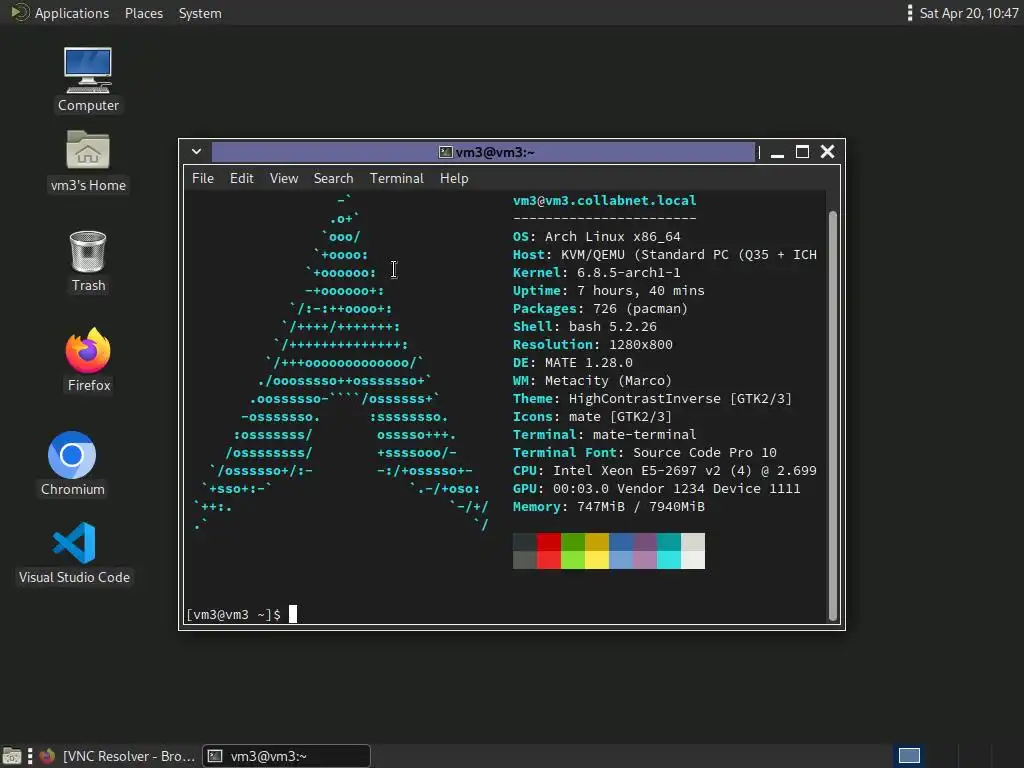Screen dimensions: 1024x768
Task: Click the terminal prompt line [vm3@vm3 ~]$
Action: (x=234, y=615)
